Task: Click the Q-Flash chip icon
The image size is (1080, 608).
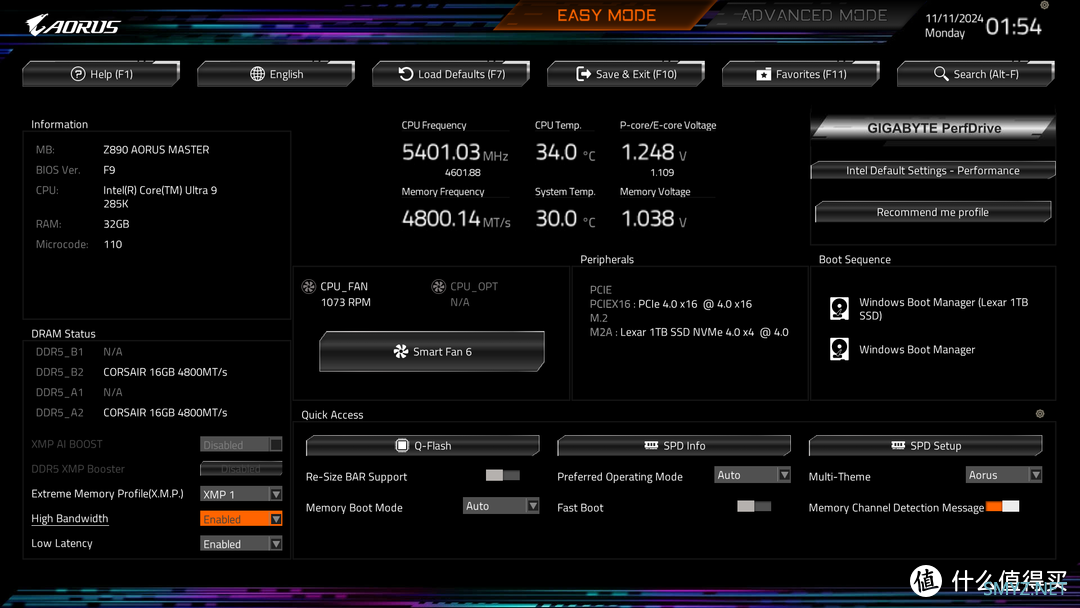Action: 402,445
